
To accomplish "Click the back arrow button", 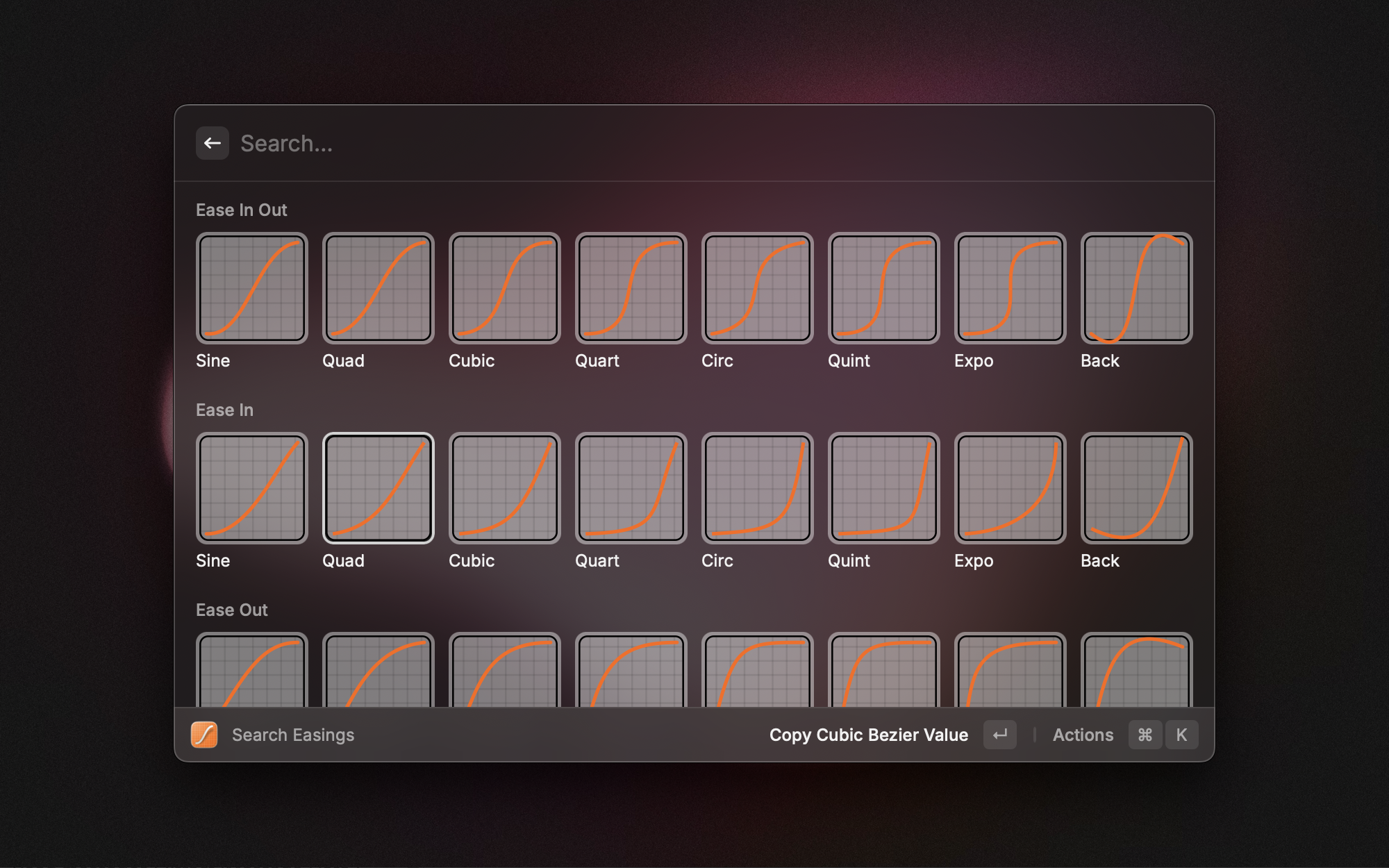I will [212, 143].
